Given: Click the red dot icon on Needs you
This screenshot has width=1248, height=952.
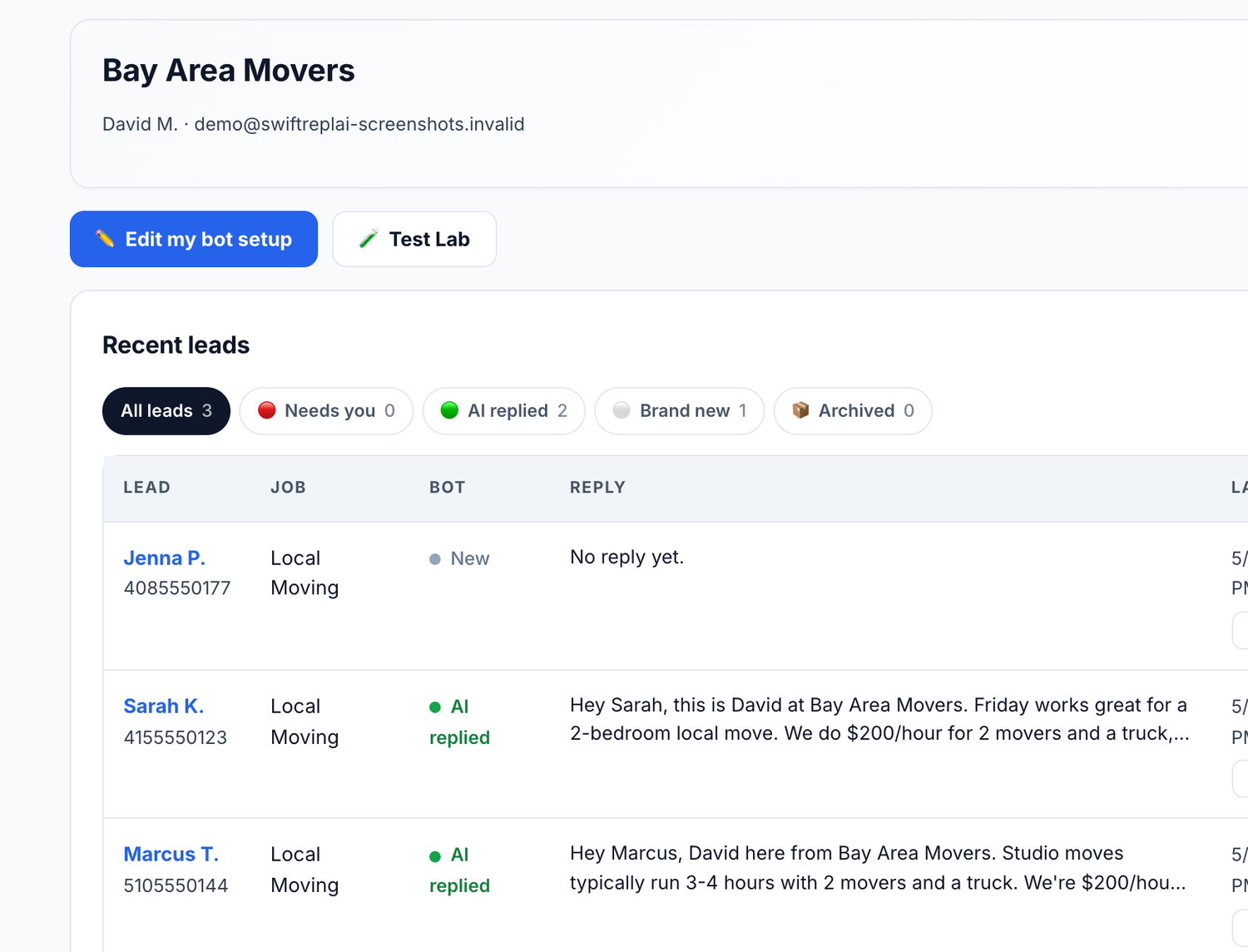Looking at the screenshot, I should pos(267,410).
